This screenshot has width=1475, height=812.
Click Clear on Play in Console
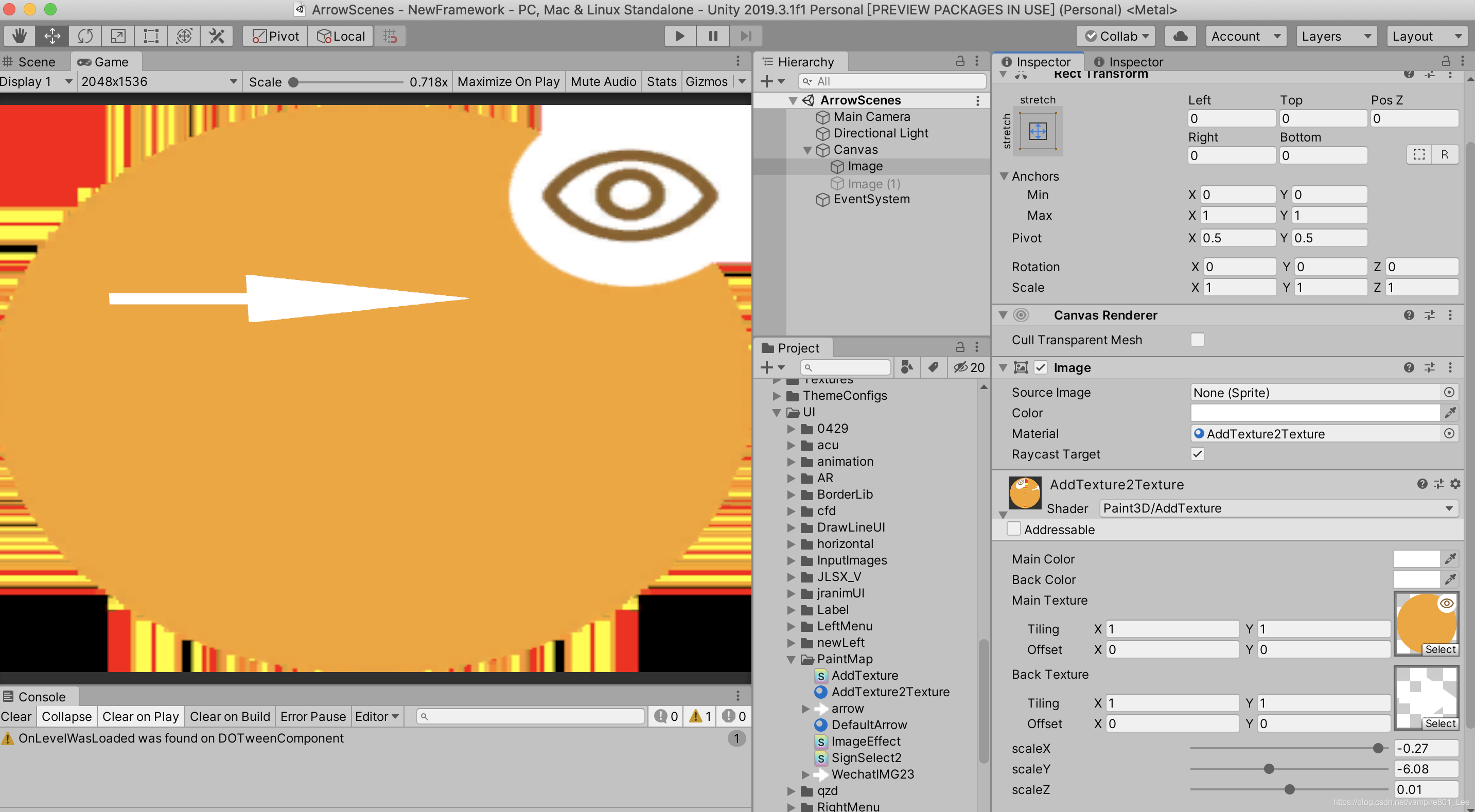click(141, 716)
